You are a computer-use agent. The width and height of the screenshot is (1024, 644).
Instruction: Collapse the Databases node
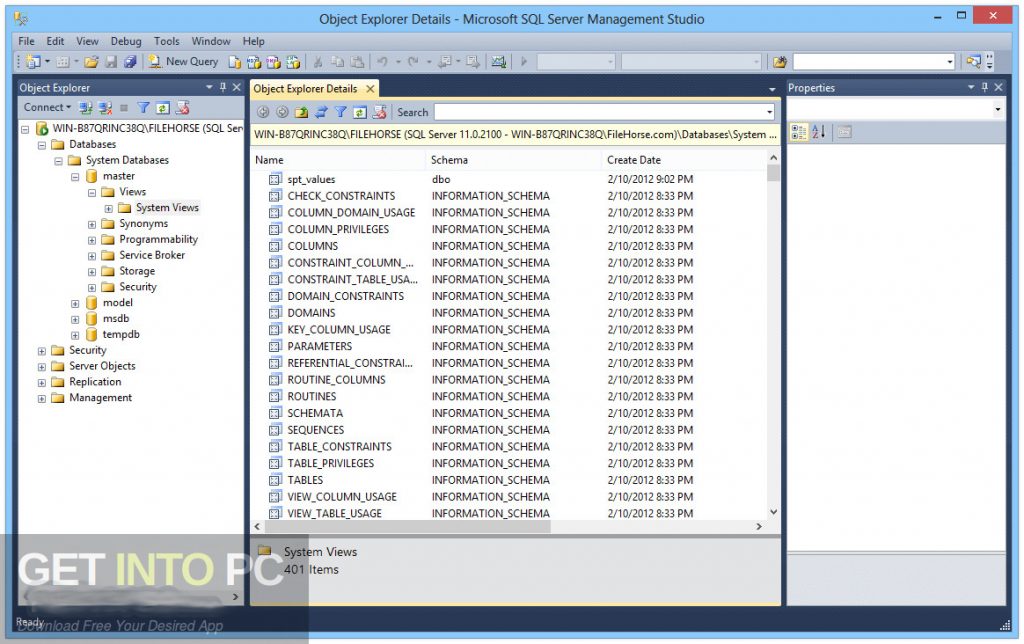[42, 145]
